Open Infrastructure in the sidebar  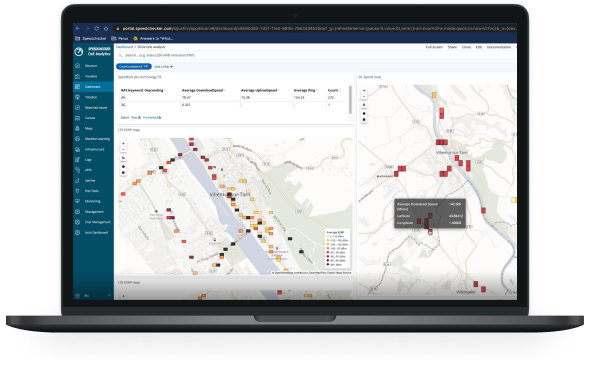tap(94, 149)
